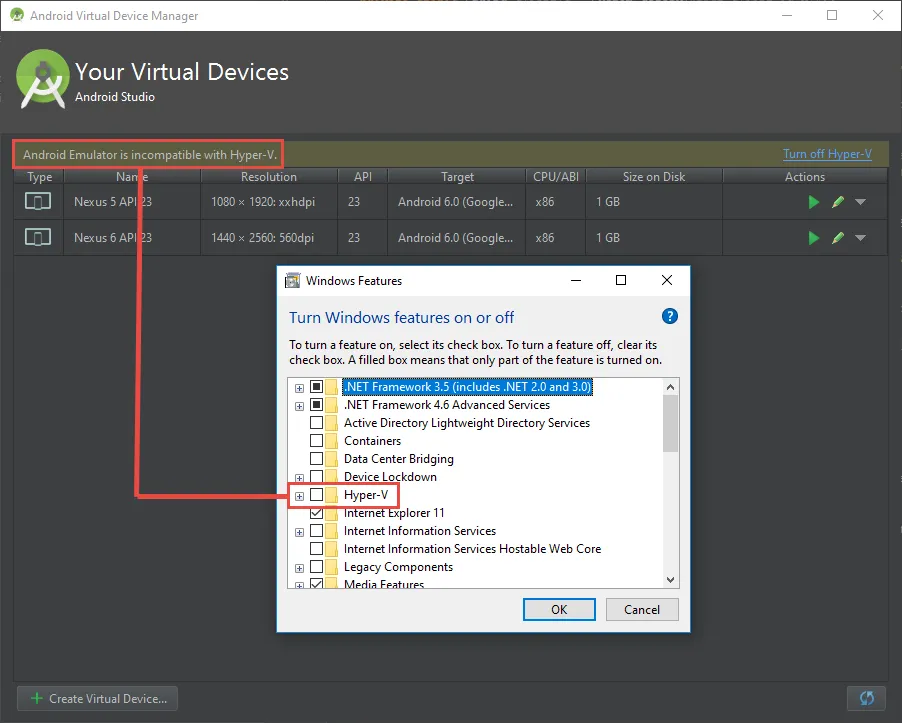Sort devices by Target column
The image size is (902, 723).
pos(457,177)
